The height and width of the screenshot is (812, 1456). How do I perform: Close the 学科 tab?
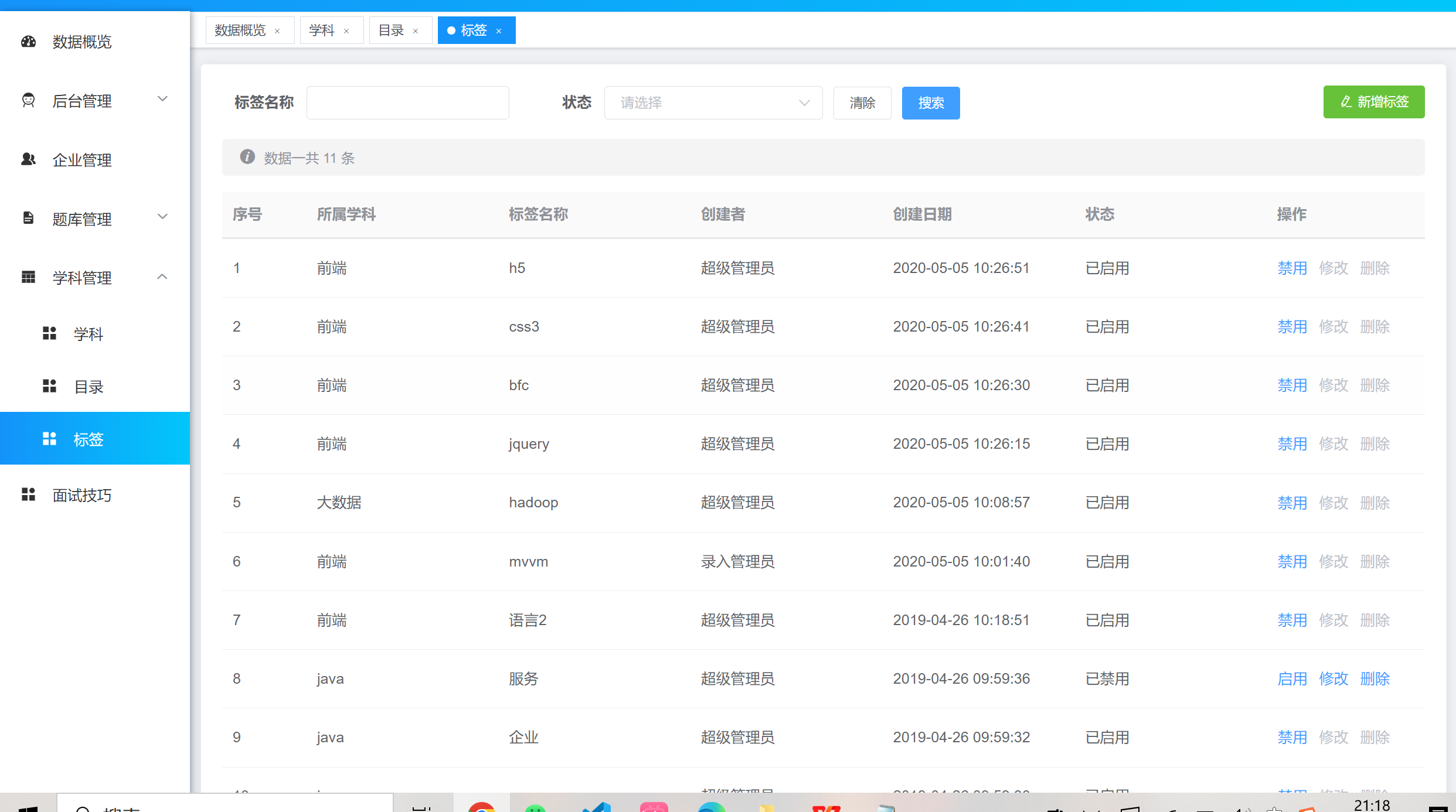point(346,31)
